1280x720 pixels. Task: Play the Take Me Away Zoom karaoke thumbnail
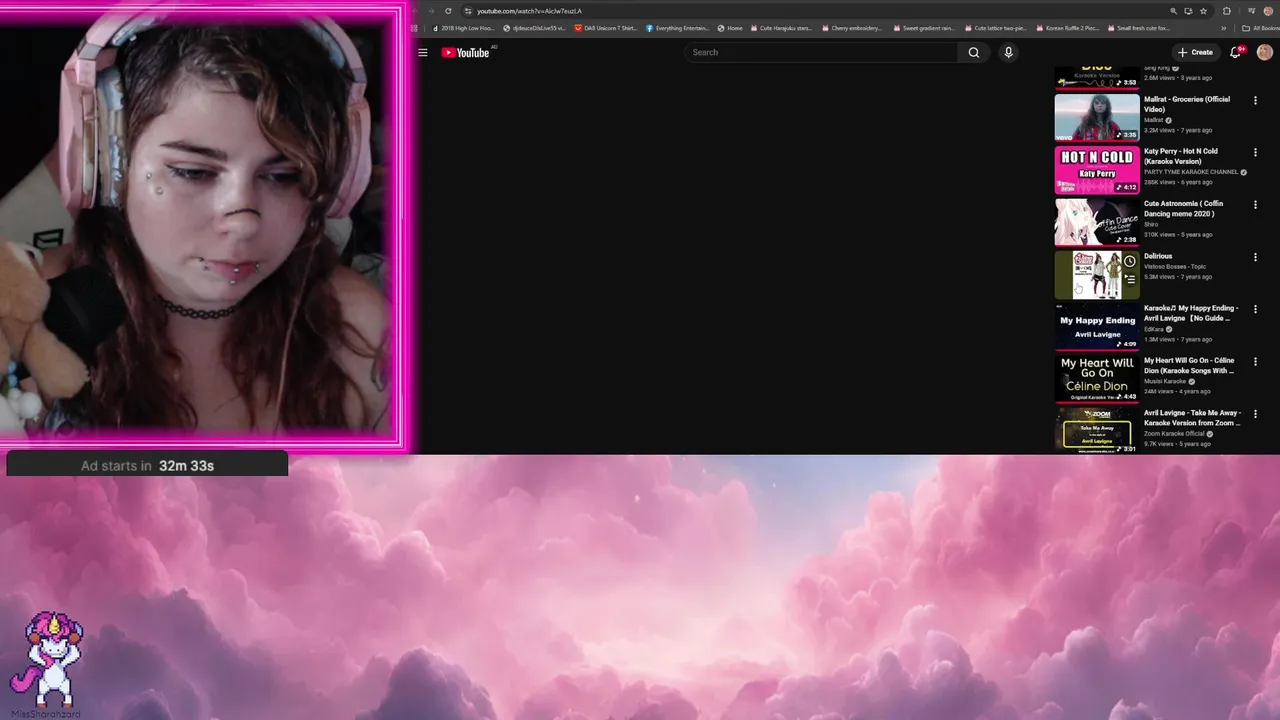(x=1097, y=430)
